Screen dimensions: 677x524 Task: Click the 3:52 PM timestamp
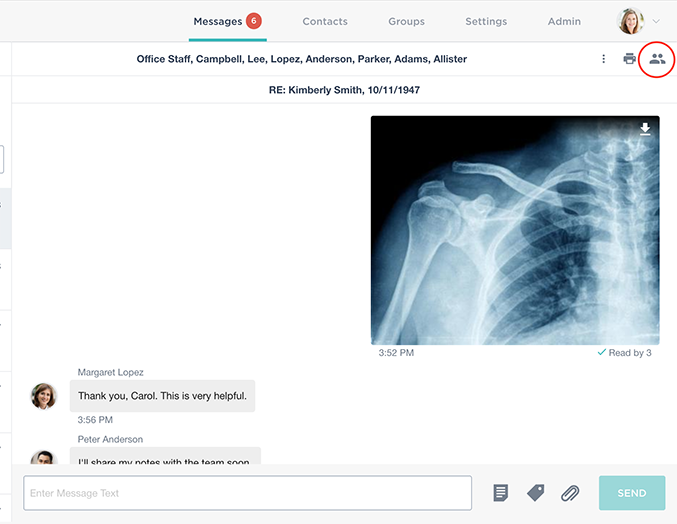tap(396, 353)
